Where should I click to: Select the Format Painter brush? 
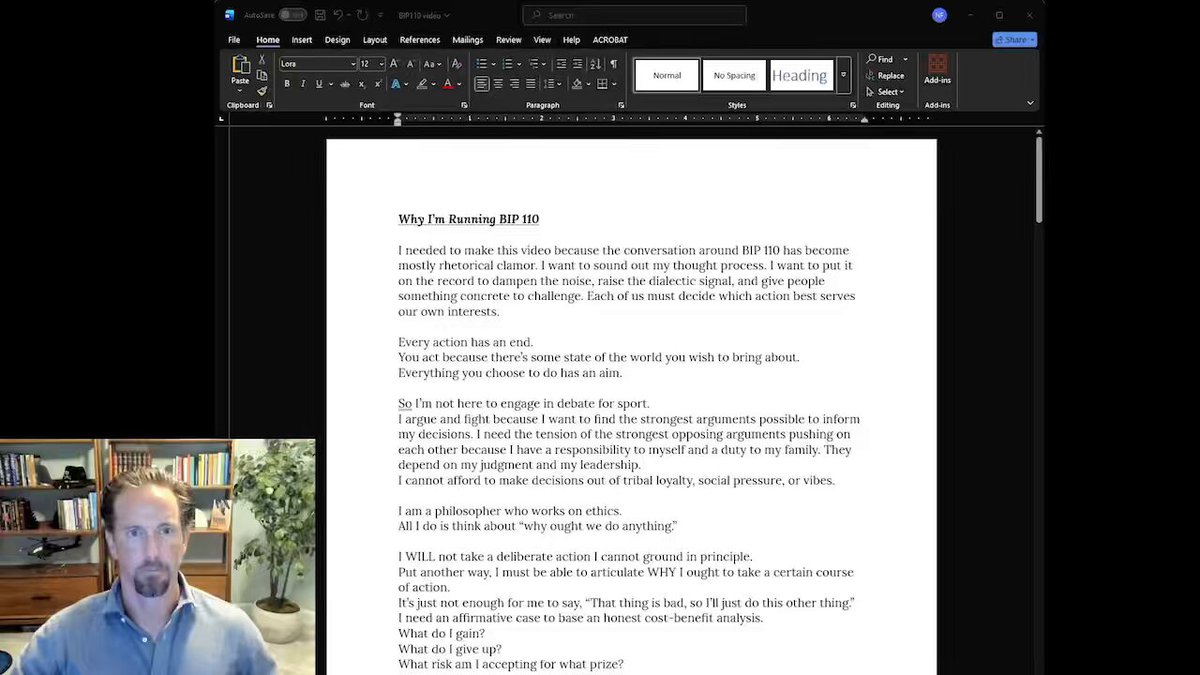point(262,91)
